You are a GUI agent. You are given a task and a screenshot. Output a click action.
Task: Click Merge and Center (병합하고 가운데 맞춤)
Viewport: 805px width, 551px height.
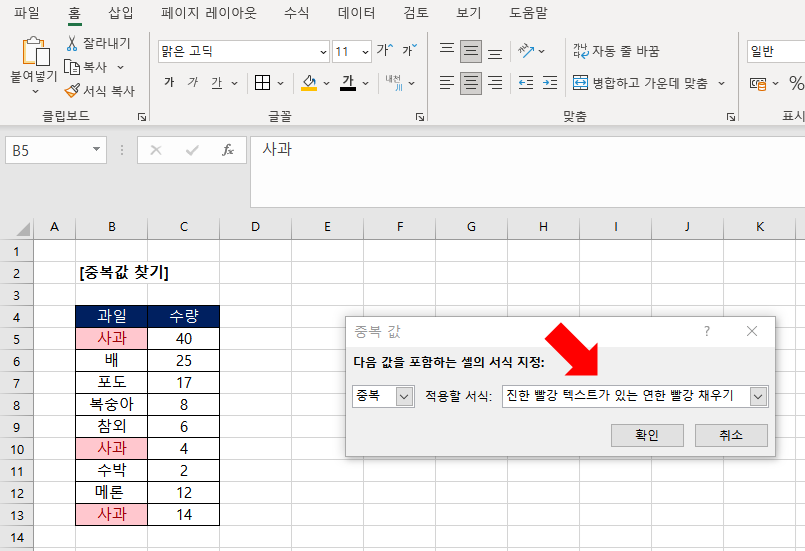tap(640, 83)
